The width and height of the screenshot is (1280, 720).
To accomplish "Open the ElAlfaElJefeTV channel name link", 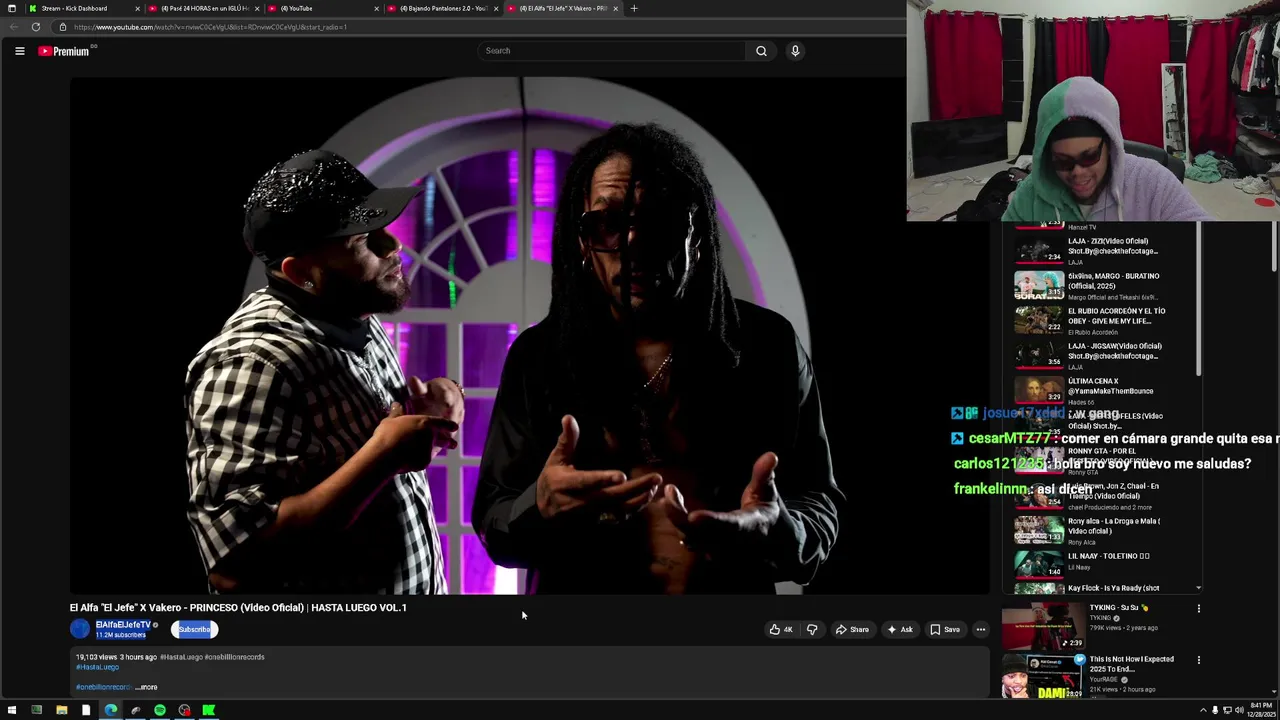I will (x=123, y=625).
